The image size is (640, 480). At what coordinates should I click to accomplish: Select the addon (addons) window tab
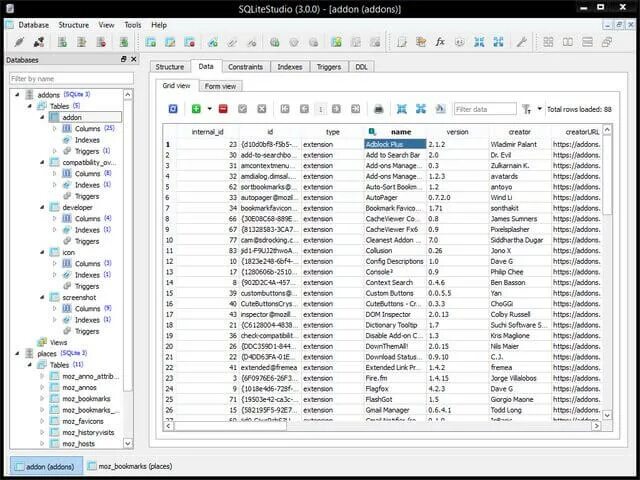[x=46, y=466]
